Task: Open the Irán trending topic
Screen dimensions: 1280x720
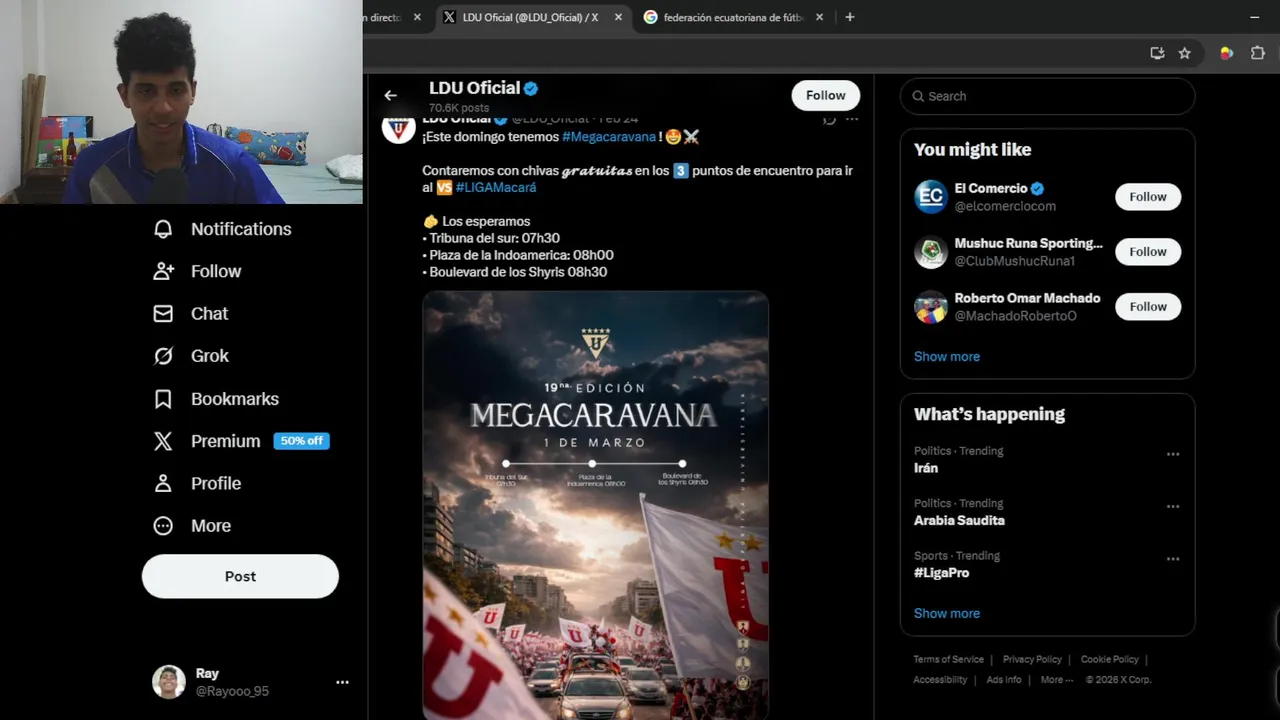Action: (x=926, y=468)
